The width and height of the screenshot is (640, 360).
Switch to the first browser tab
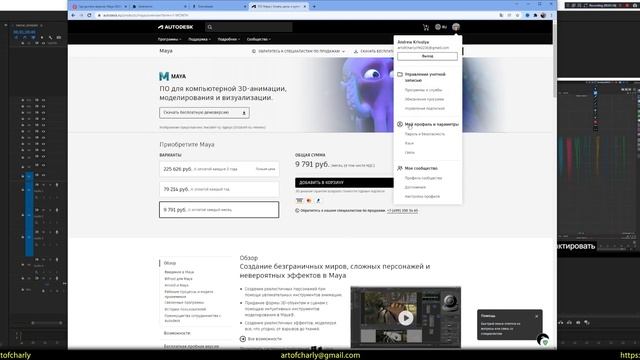pyautogui.click(x=99, y=7)
